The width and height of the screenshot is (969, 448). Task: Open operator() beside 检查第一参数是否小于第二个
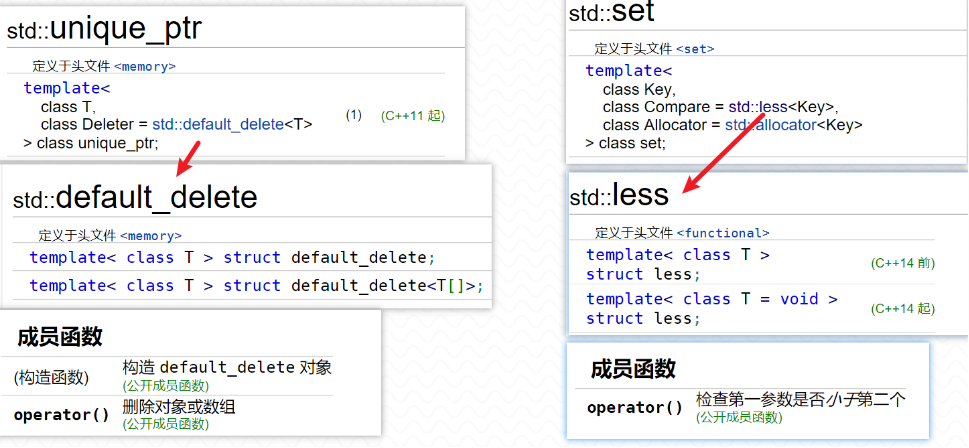635,408
